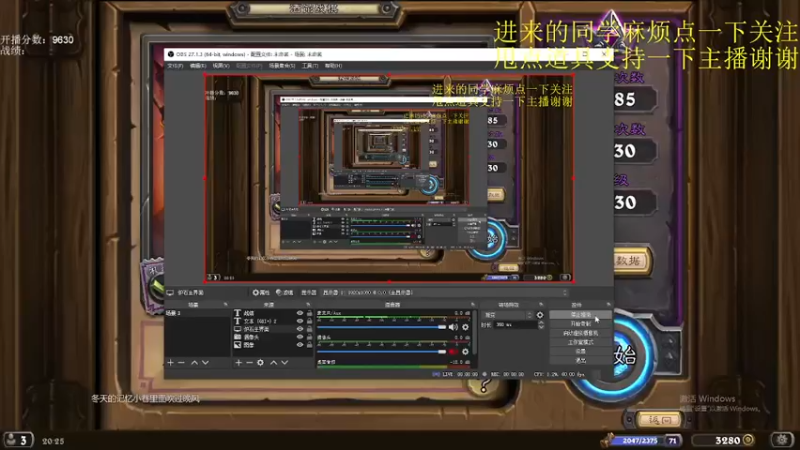Remove the selected source with the minus icon

pyautogui.click(x=249, y=363)
